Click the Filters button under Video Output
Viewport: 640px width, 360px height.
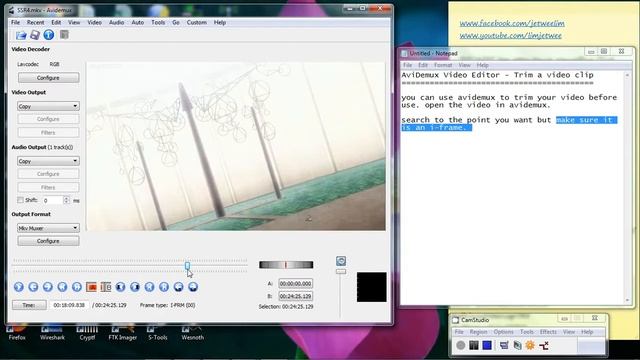(48, 133)
